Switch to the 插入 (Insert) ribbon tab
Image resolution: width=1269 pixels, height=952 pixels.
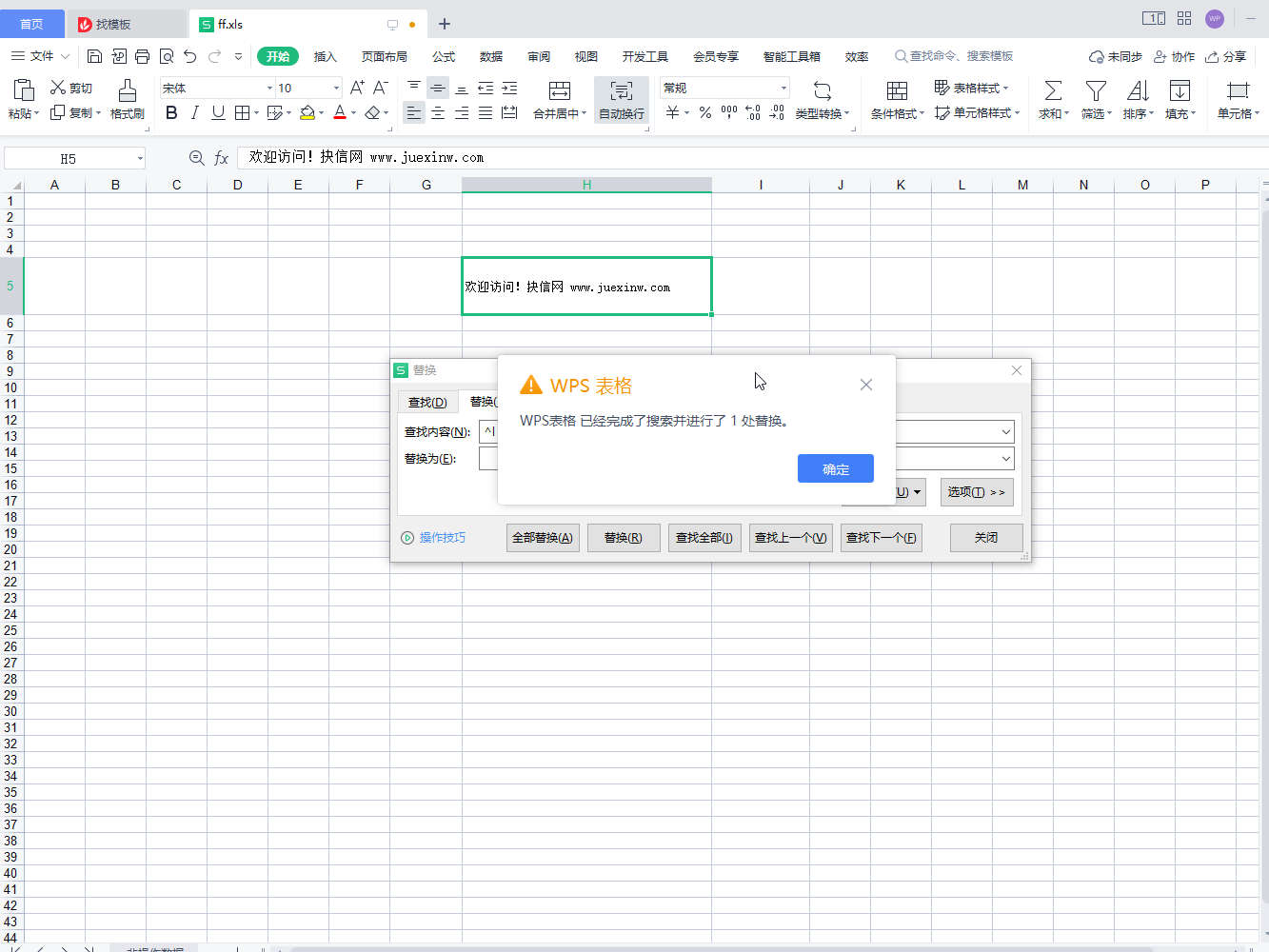tap(325, 57)
